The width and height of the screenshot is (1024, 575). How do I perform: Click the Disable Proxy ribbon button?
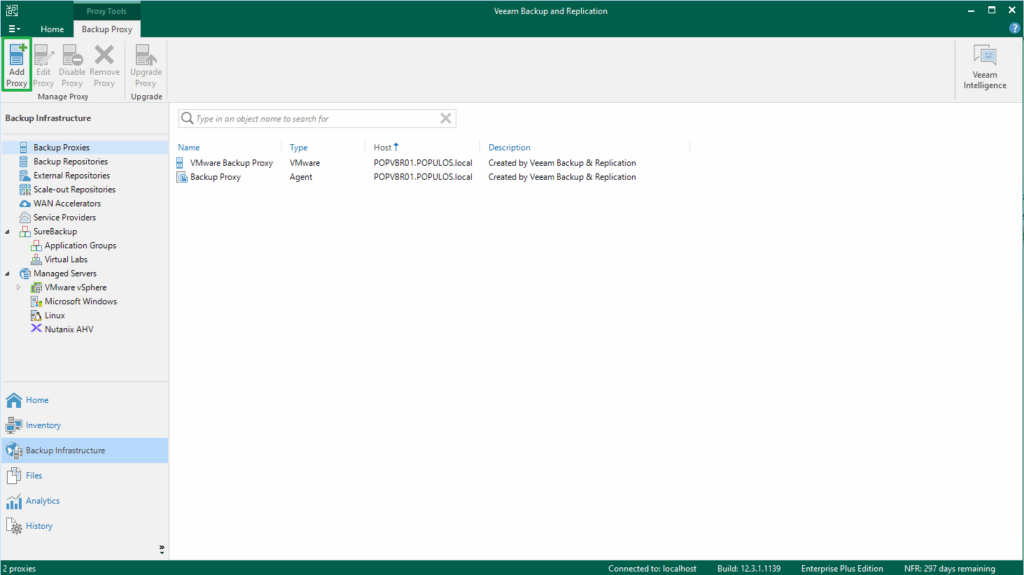[x=72, y=65]
